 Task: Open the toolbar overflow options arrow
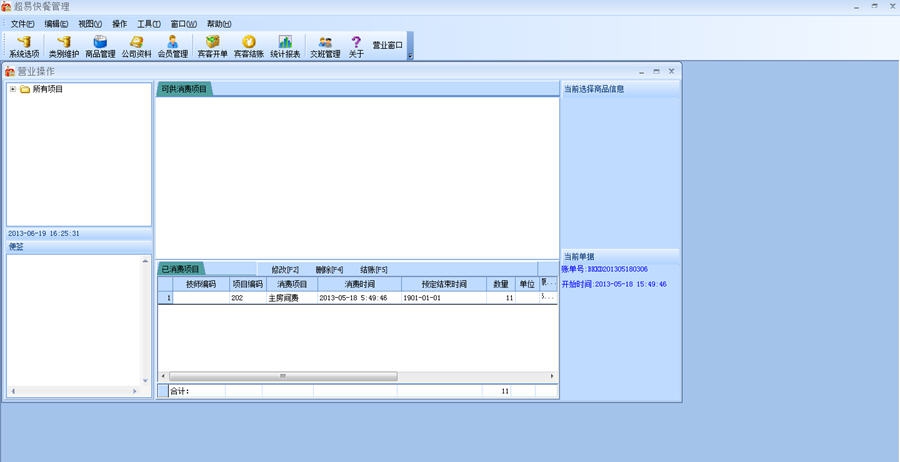point(410,56)
